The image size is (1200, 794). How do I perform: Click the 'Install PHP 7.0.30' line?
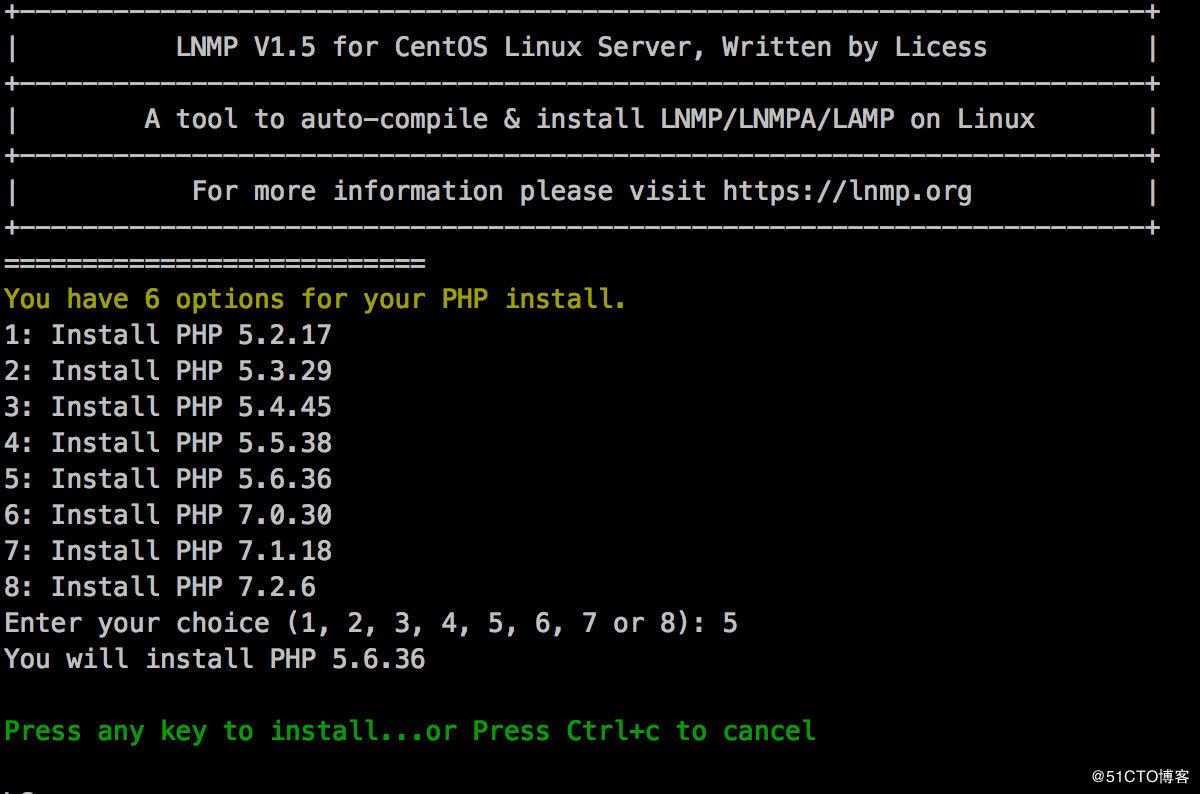coord(168,515)
